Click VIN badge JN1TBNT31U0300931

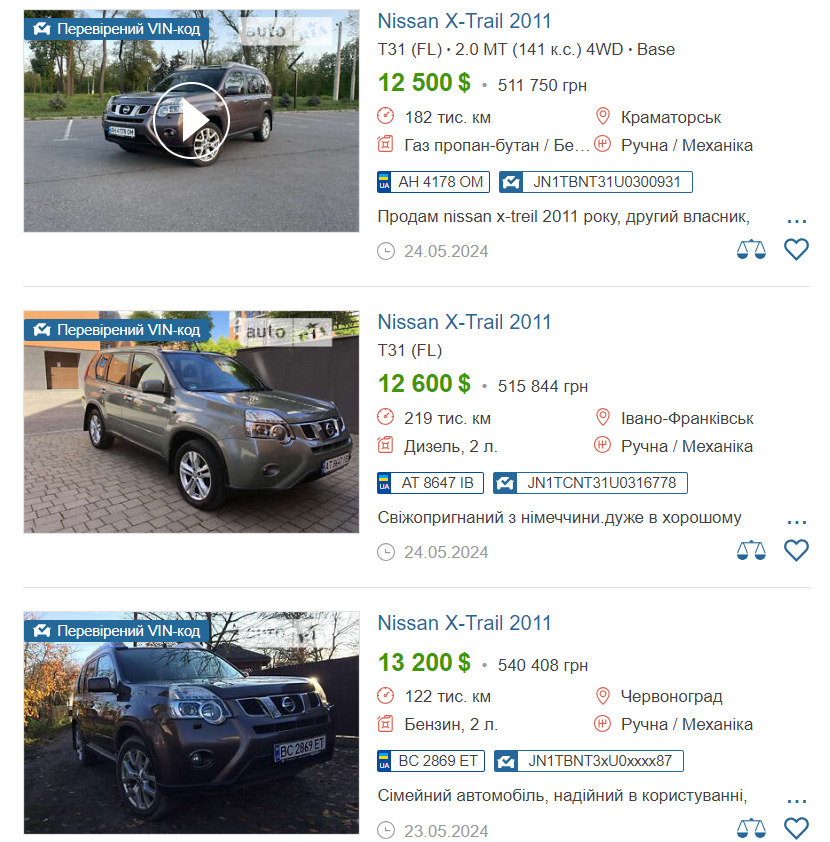[596, 182]
